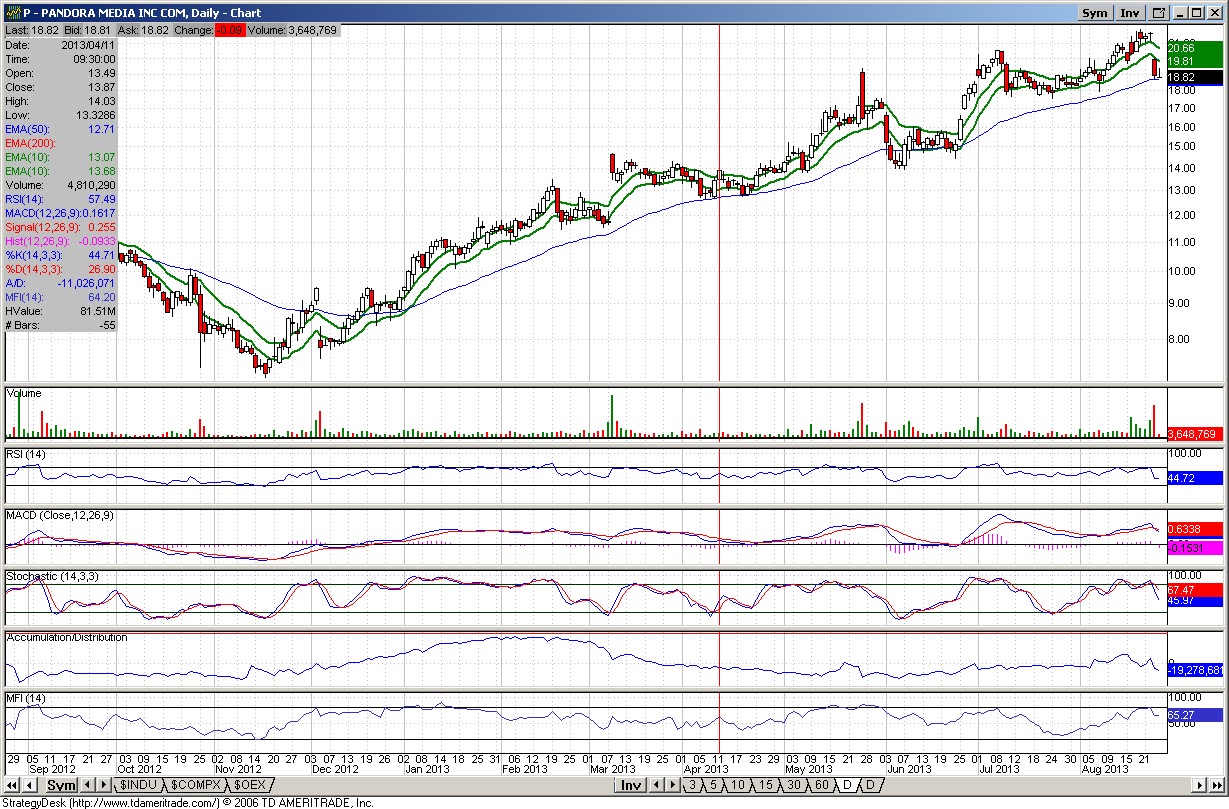Click the red 3,648,769 volume tag
The image size is (1229, 809).
[x=1195, y=434]
